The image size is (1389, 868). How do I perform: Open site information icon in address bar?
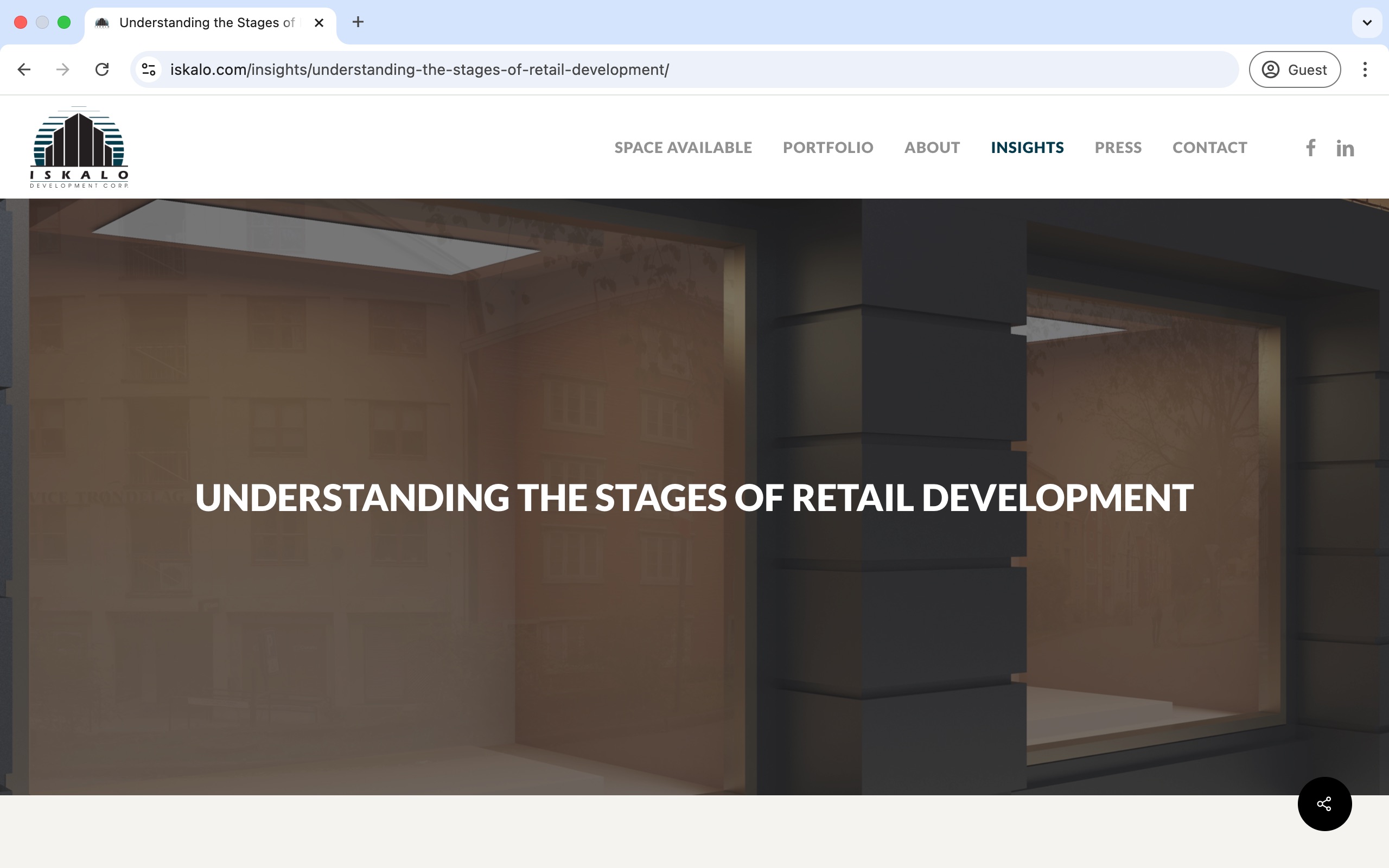(x=149, y=69)
